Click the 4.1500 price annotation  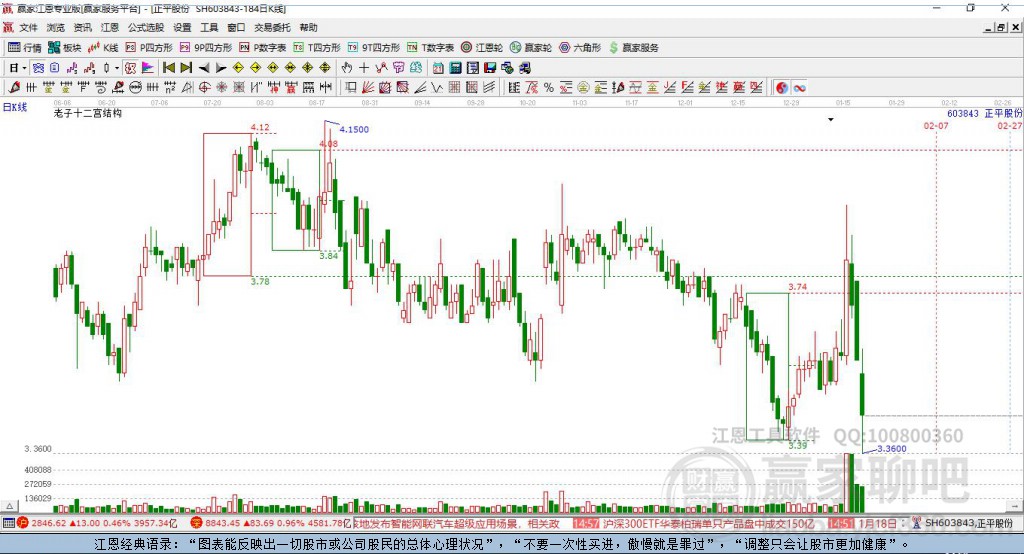354,129
